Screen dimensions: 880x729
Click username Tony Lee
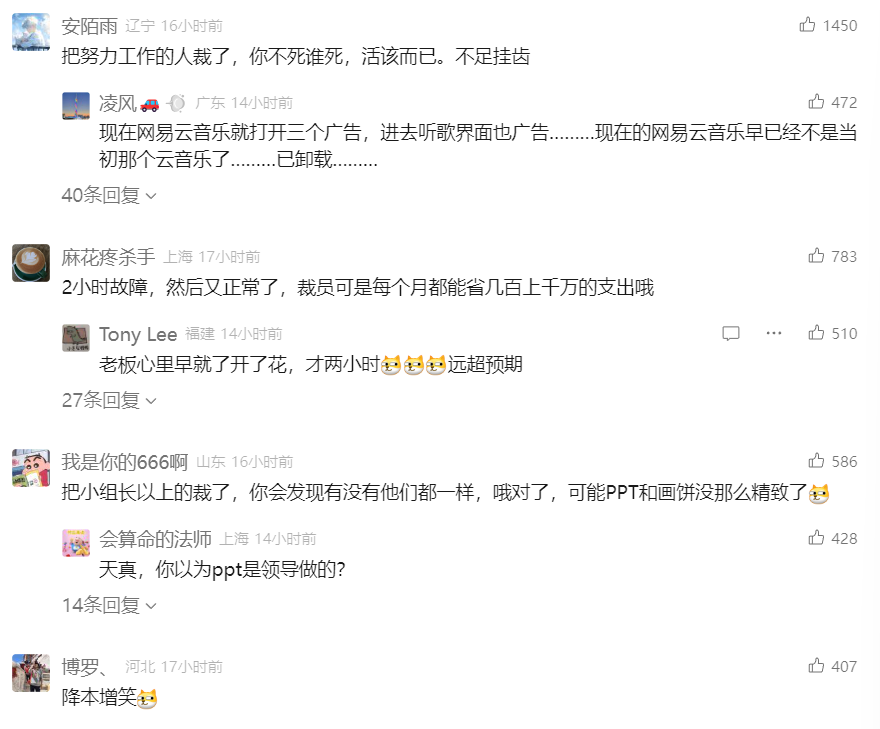tap(138, 334)
